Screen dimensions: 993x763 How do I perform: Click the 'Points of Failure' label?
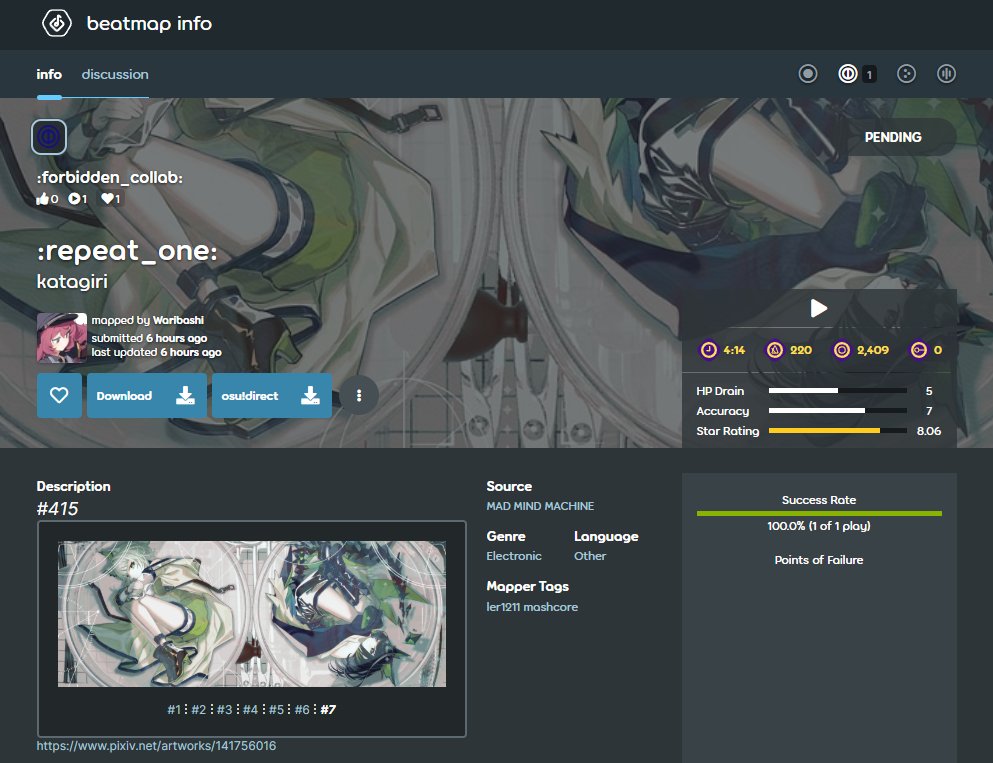(x=819, y=560)
